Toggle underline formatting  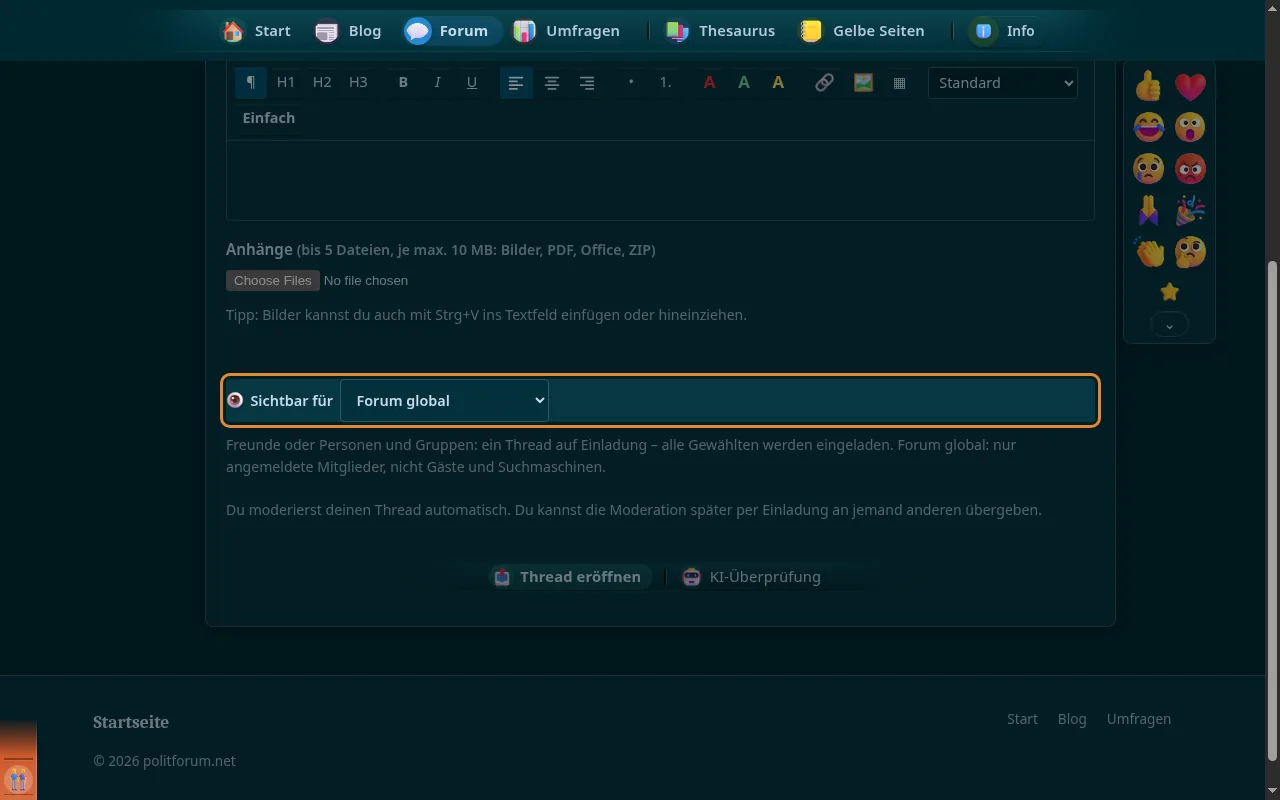tap(472, 83)
